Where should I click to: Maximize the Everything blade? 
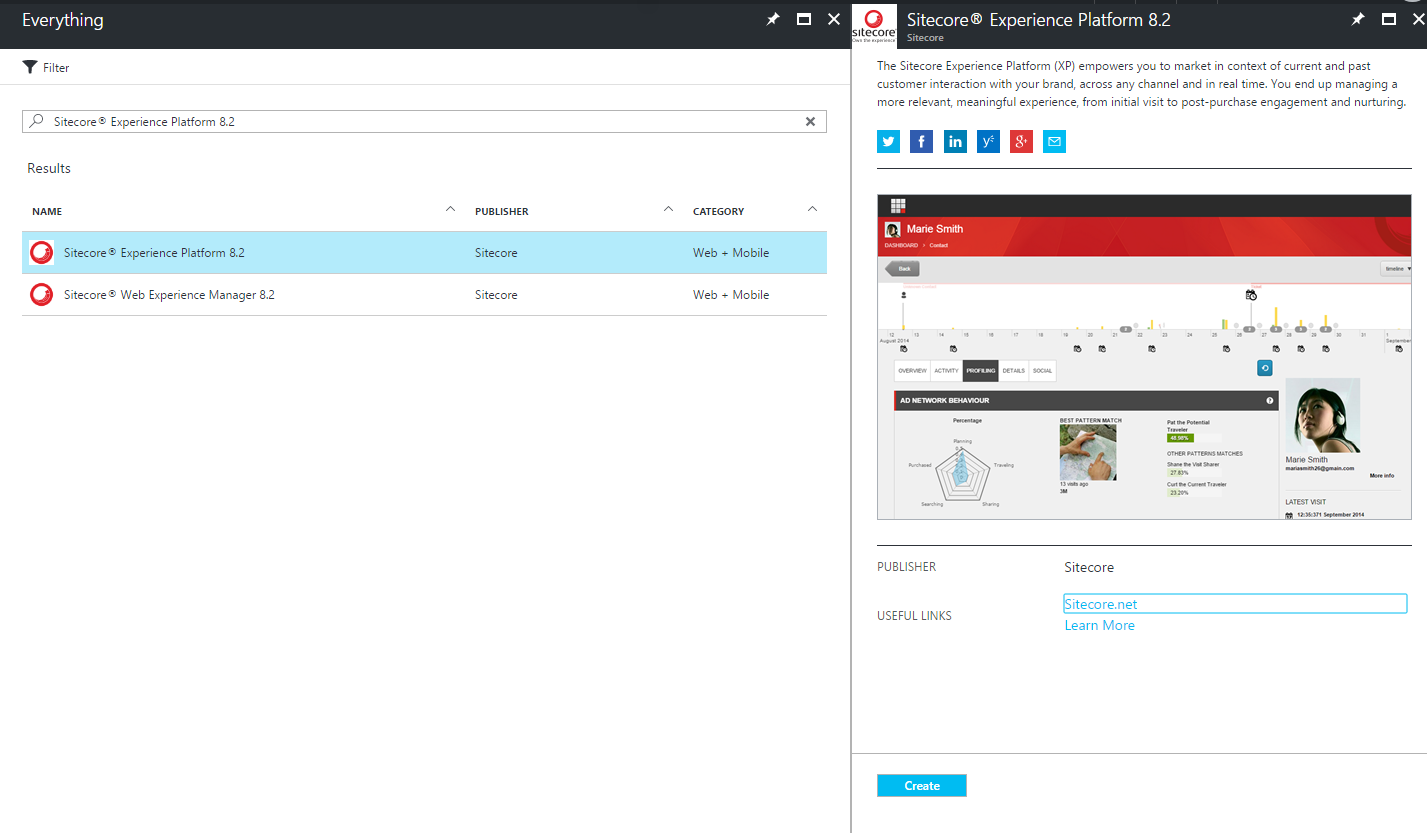pos(803,19)
